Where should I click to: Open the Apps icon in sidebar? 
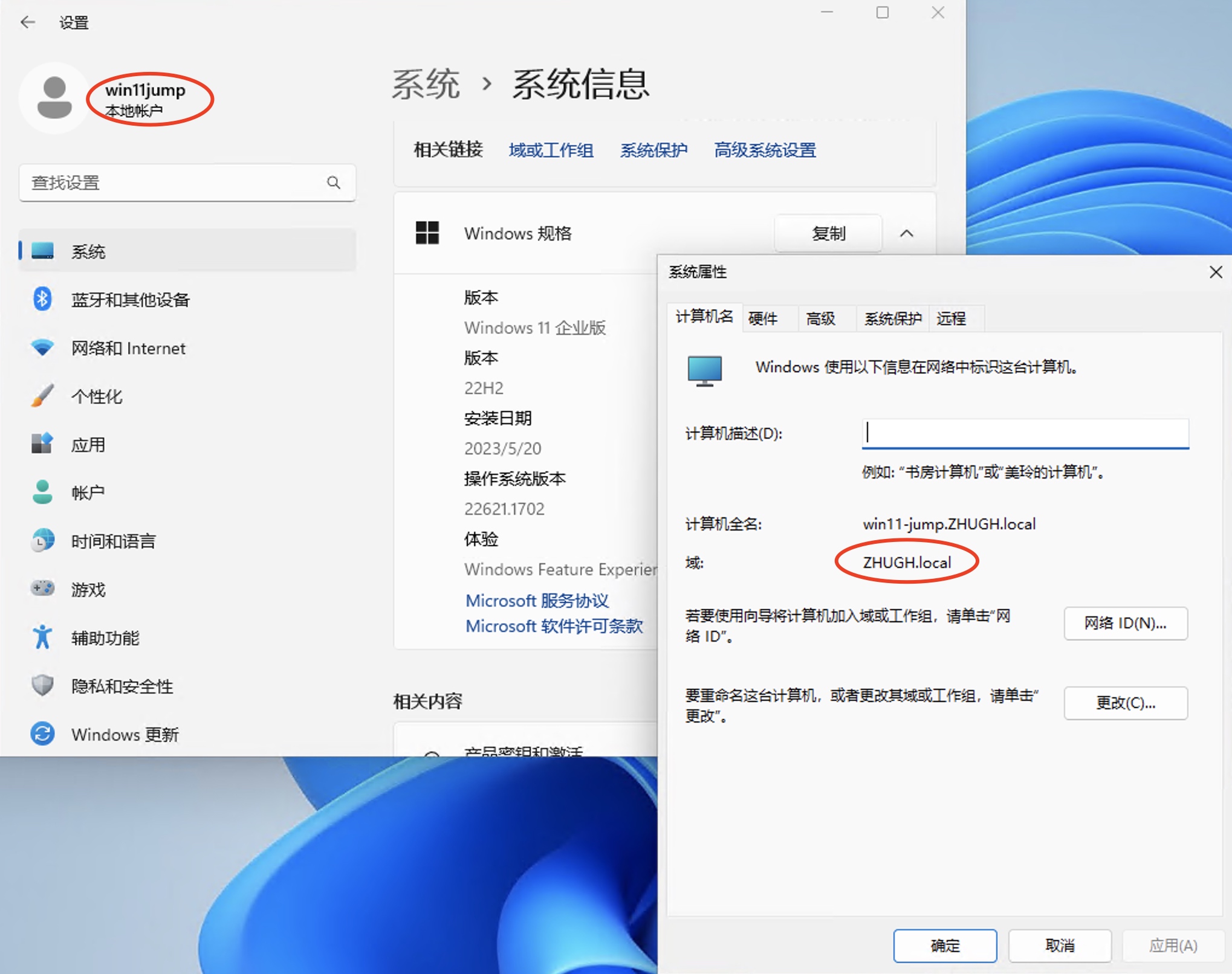point(42,443)
